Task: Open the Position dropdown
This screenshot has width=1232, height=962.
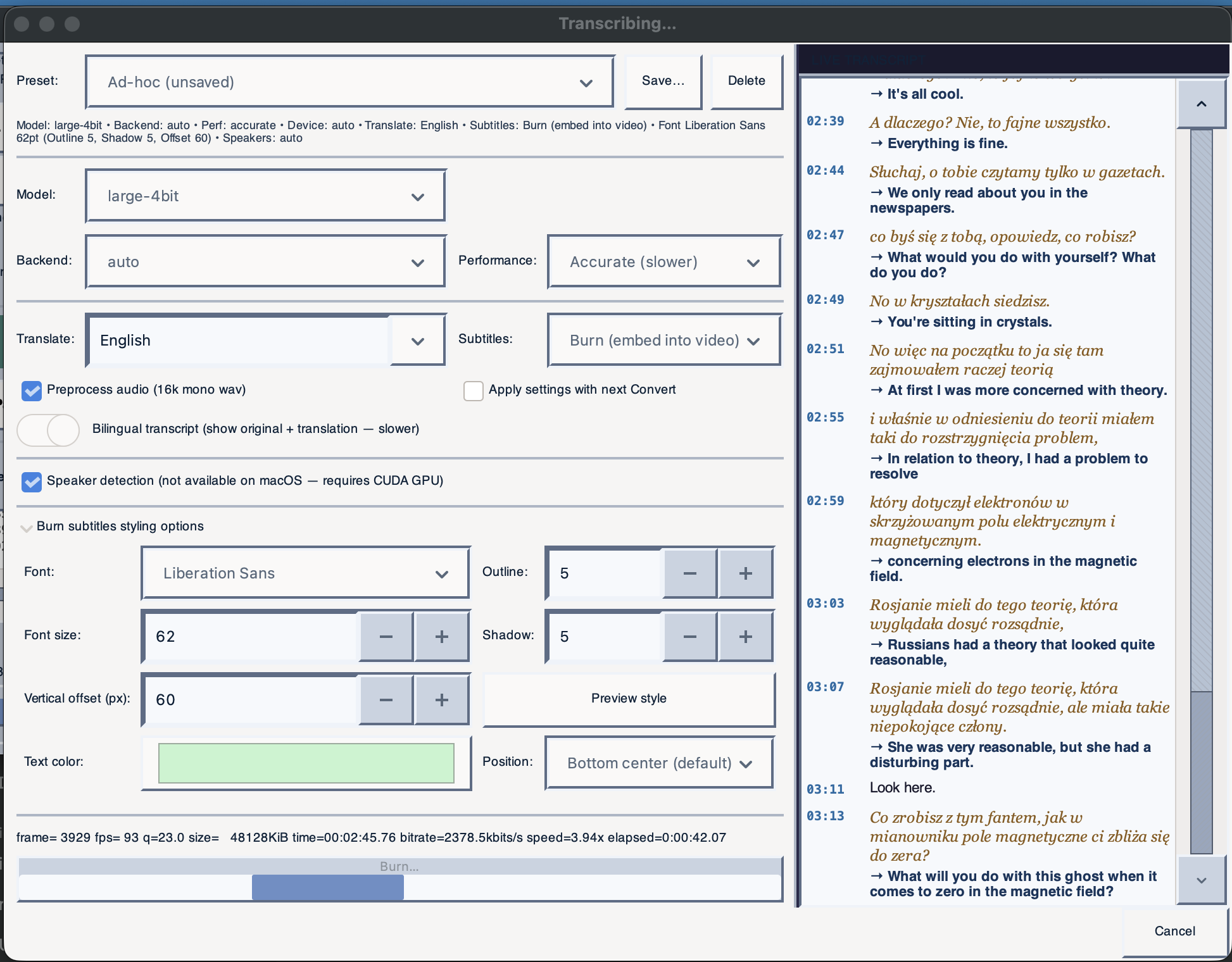Action: (x=659, y=763)
